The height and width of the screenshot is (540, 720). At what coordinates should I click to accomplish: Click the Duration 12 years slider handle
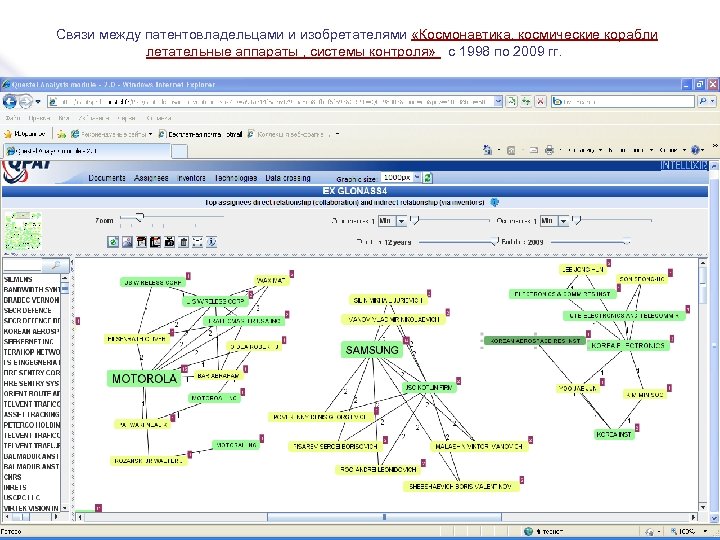click(x=494, y=242)
